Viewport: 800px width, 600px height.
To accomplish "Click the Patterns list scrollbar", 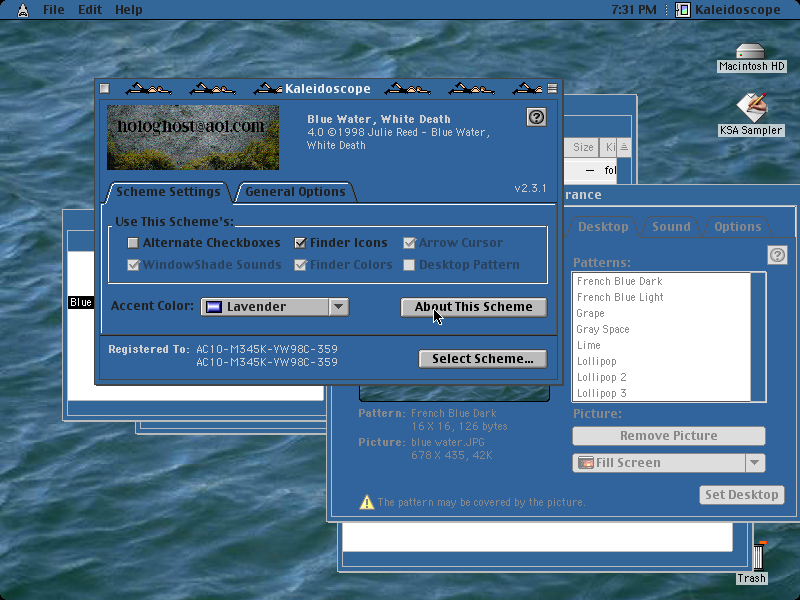I will (758, 337).
